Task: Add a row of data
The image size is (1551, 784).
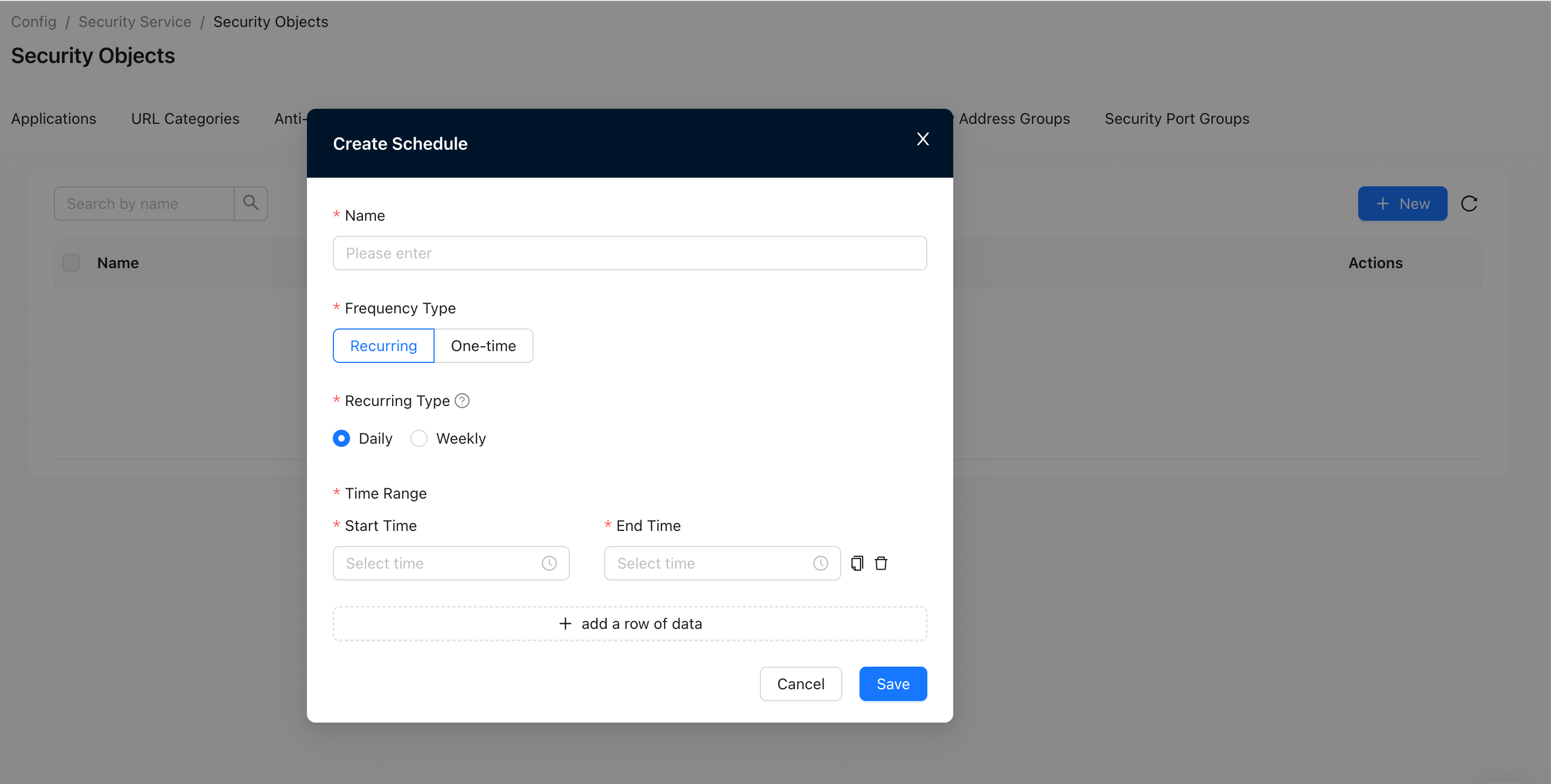Action: (630, 623)
